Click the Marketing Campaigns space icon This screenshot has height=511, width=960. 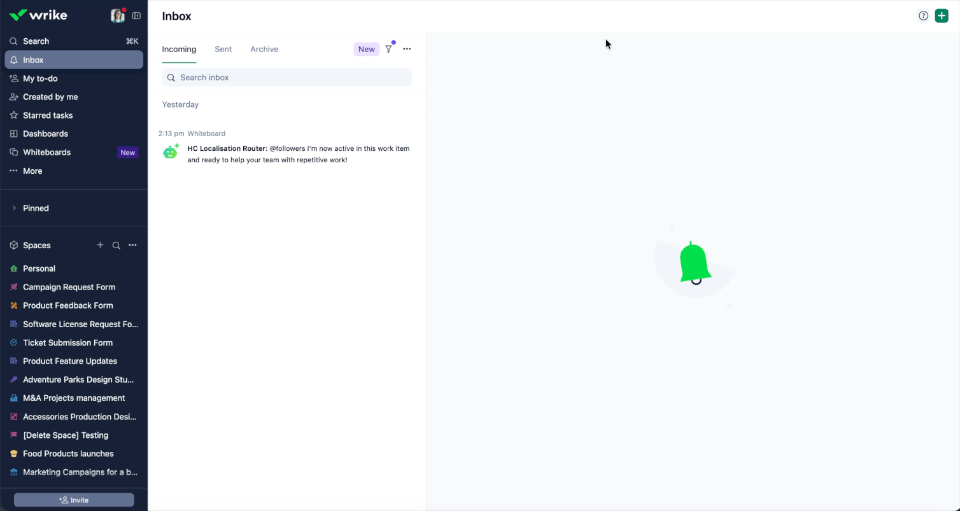[x=14, y=472]
